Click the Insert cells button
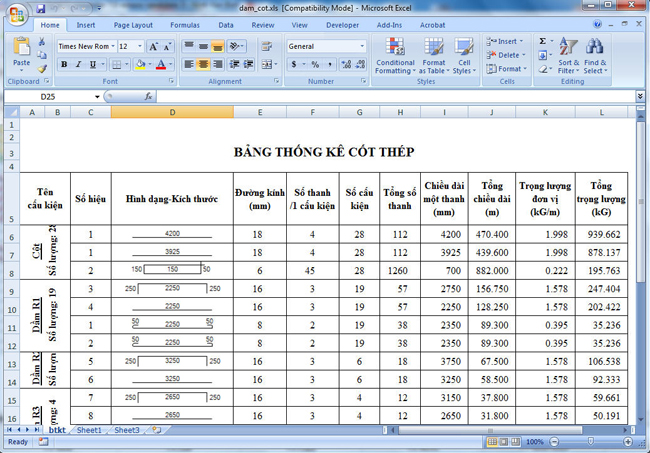 click(x=506, y=41)
